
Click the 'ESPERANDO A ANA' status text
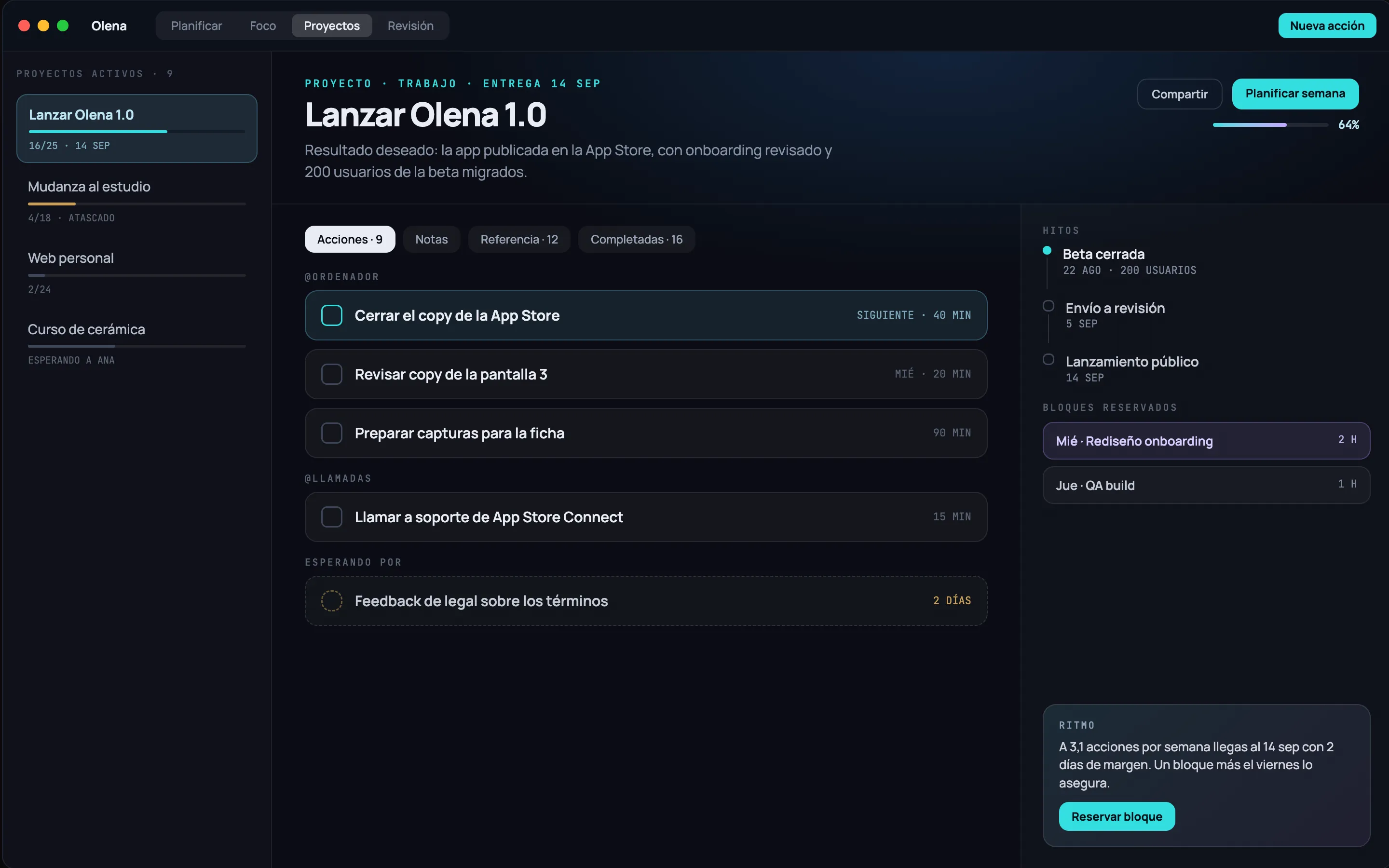click(x=71, y=361)
